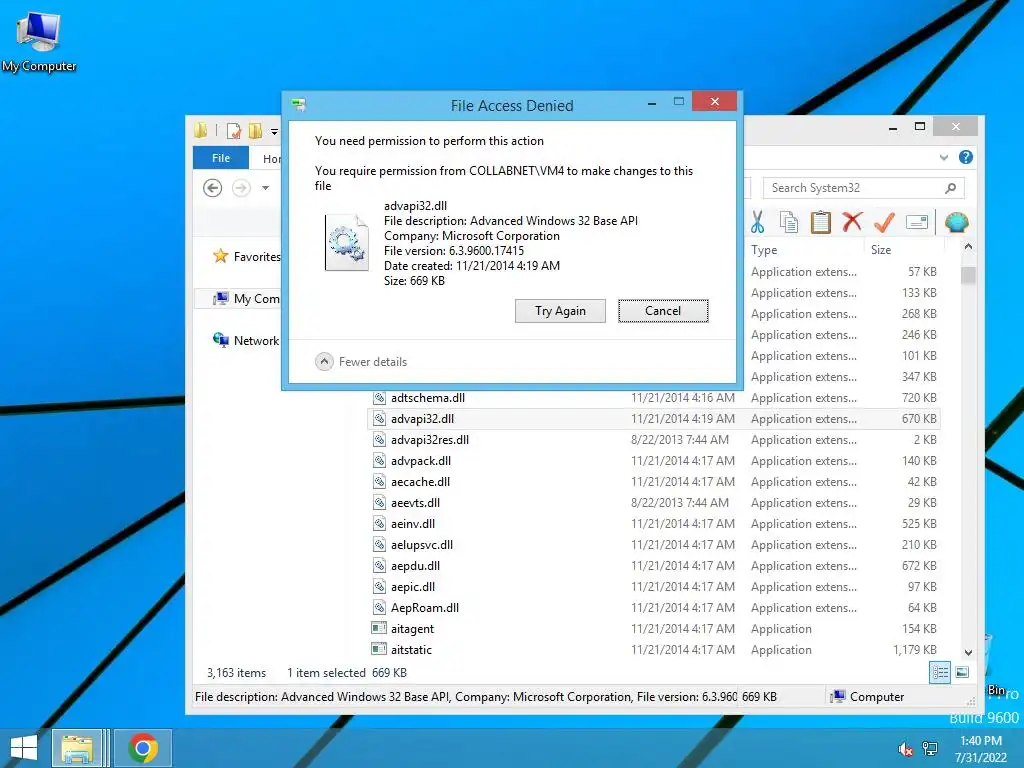Launch Google Chrome from the taskbar
Image resolution: width=1024 pixels, height=768 pixels.
143,748
